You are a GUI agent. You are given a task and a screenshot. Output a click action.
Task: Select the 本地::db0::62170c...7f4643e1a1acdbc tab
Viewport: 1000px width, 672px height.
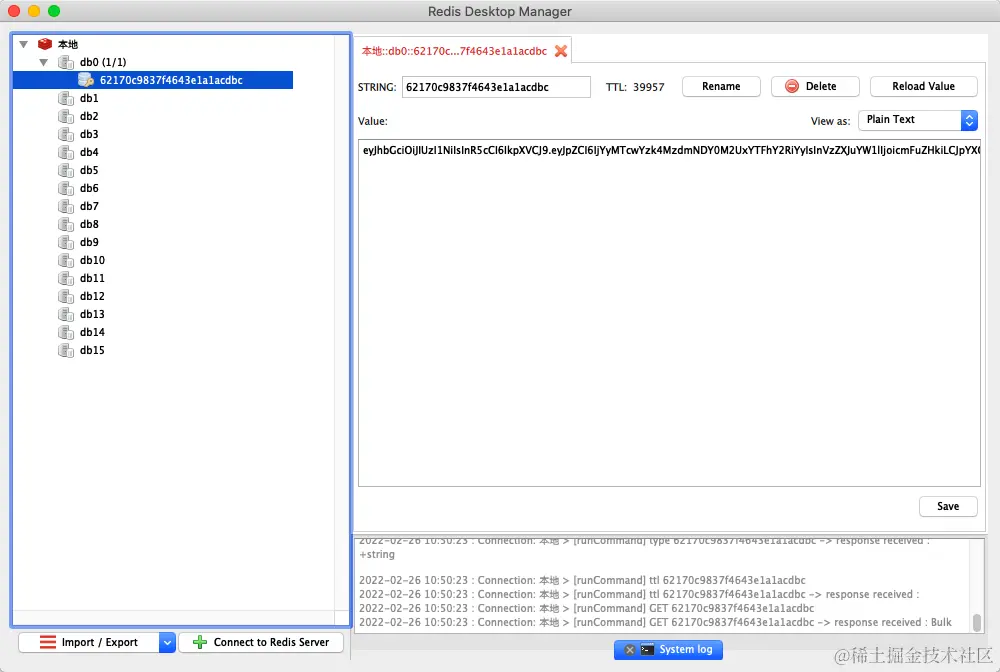(462, 51)
